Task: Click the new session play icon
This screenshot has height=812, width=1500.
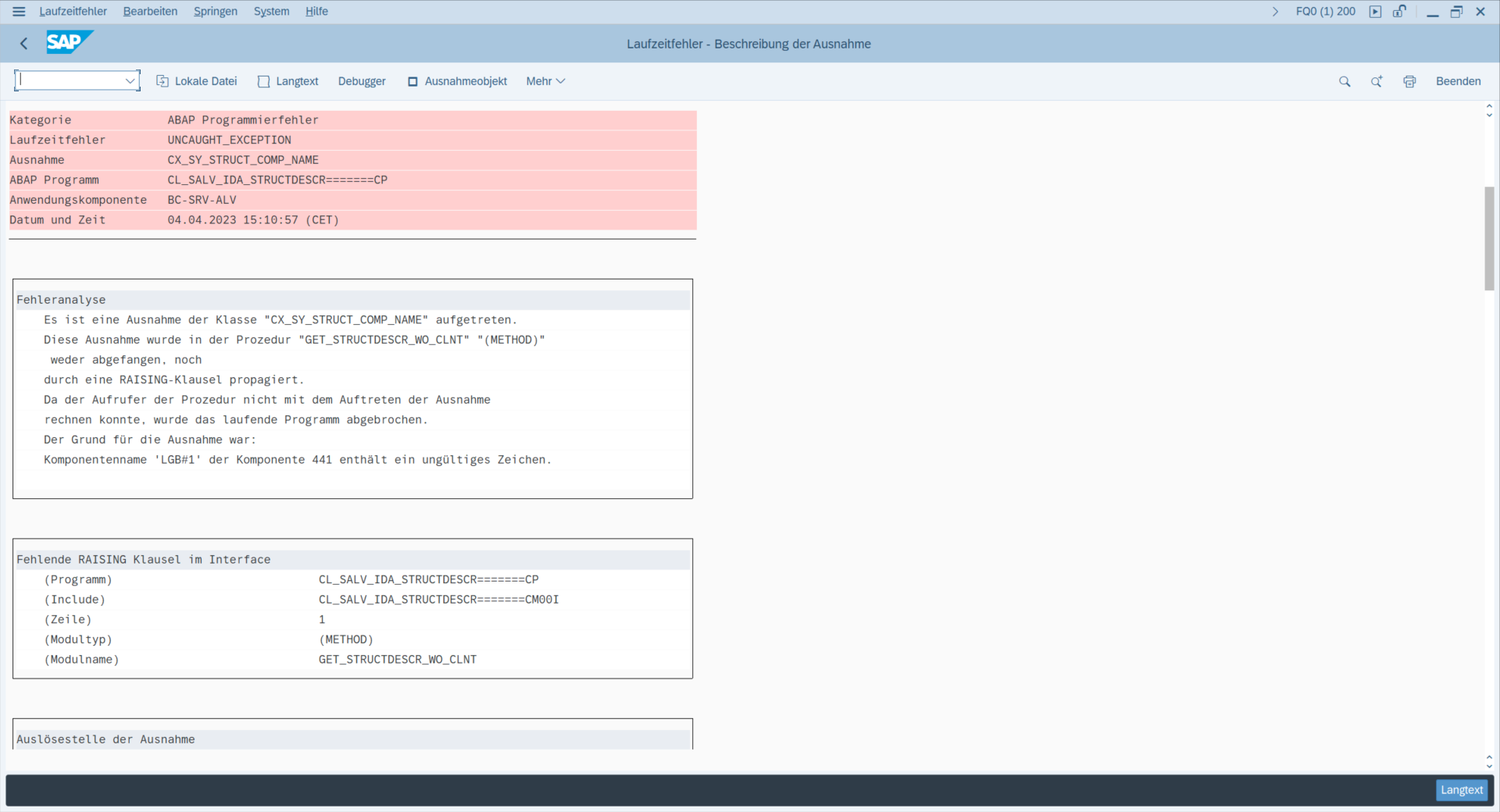Action: (x=1376, y=12)
